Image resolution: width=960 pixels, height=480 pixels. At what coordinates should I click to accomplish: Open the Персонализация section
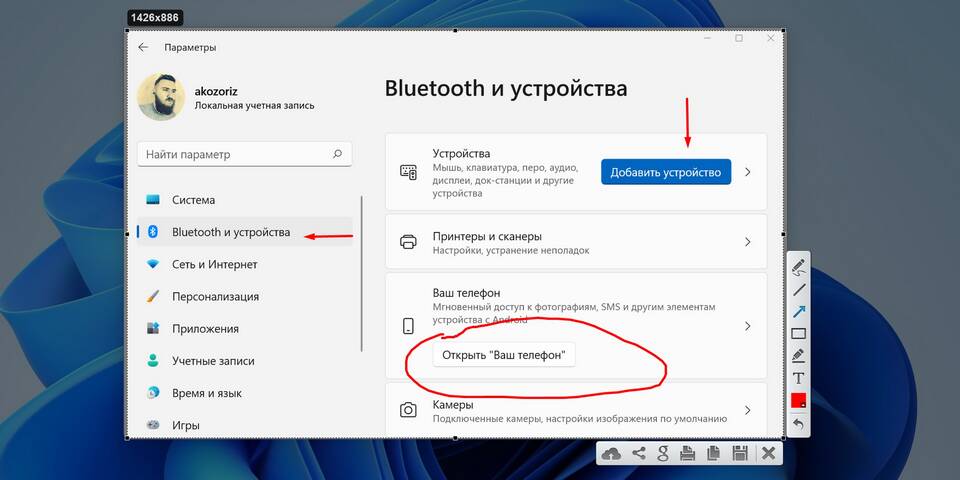point(245,296)
